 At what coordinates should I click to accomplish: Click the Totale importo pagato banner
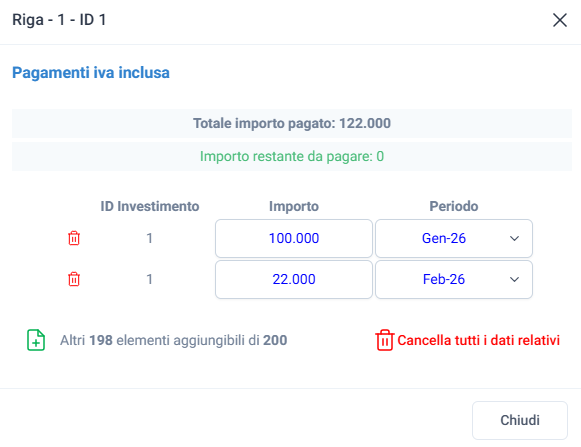point(292,123)
